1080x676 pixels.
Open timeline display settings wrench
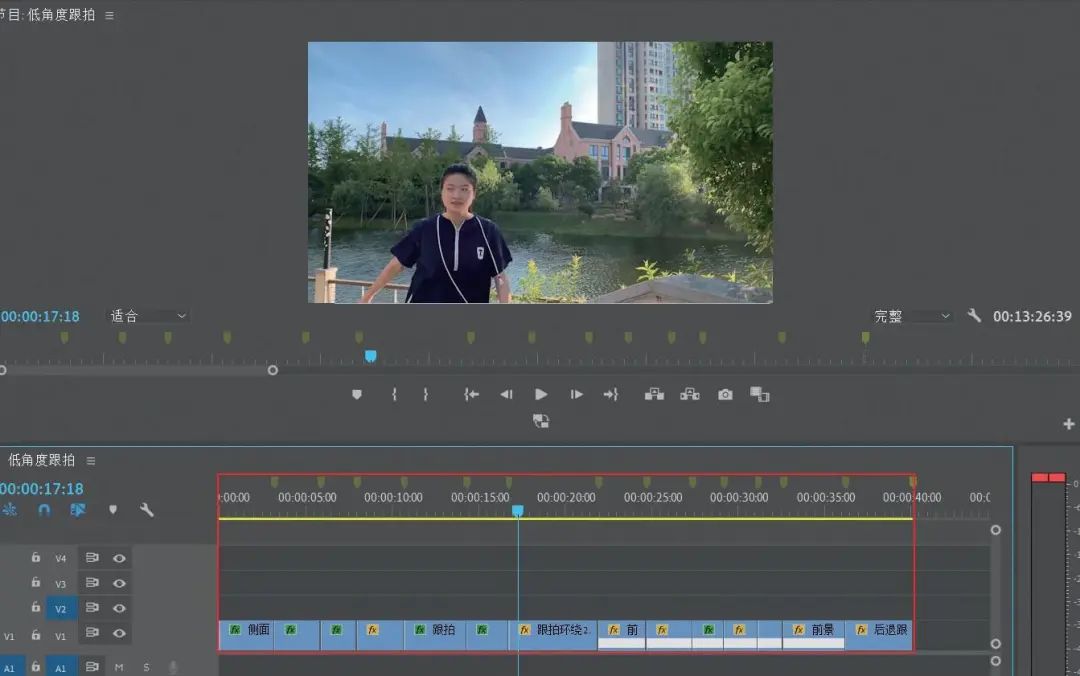point(146,510)
